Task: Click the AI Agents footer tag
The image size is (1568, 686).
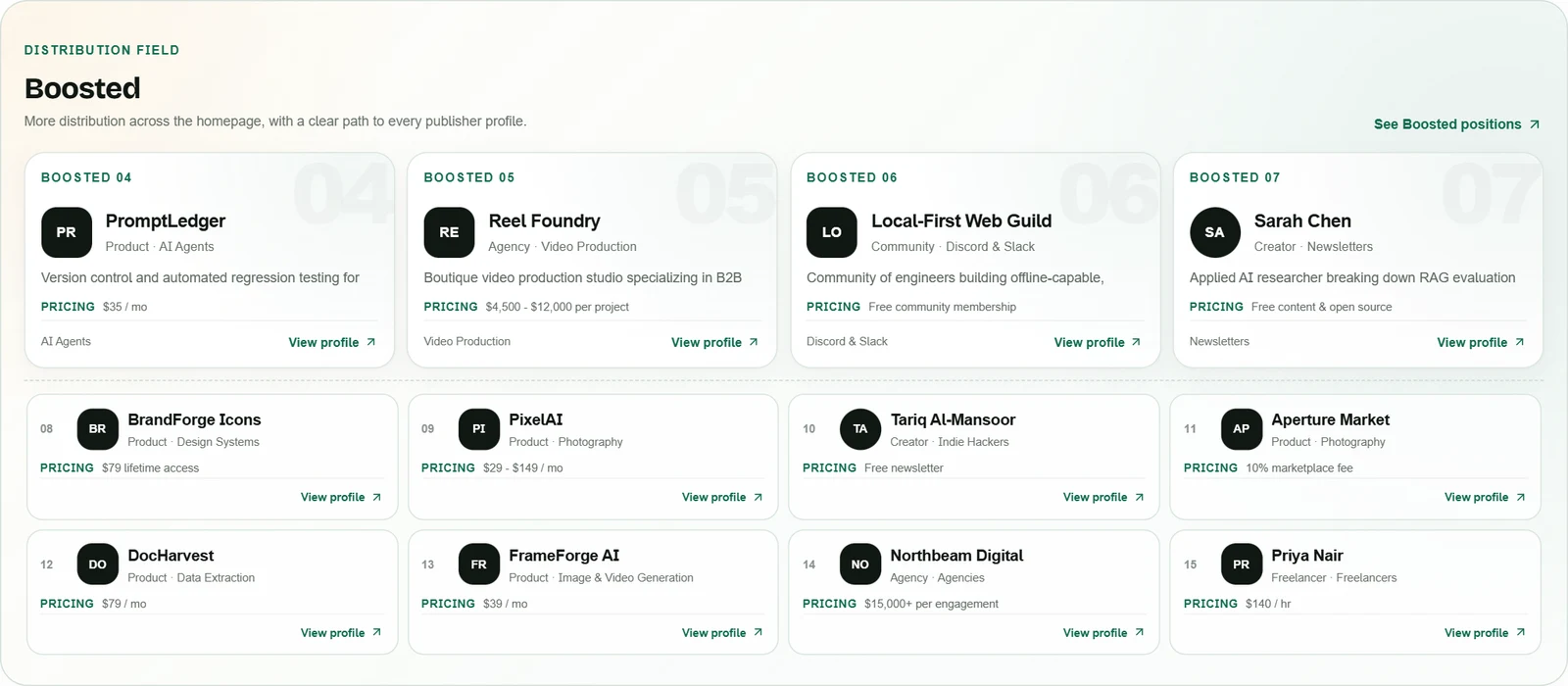Action: click(66, 341)
